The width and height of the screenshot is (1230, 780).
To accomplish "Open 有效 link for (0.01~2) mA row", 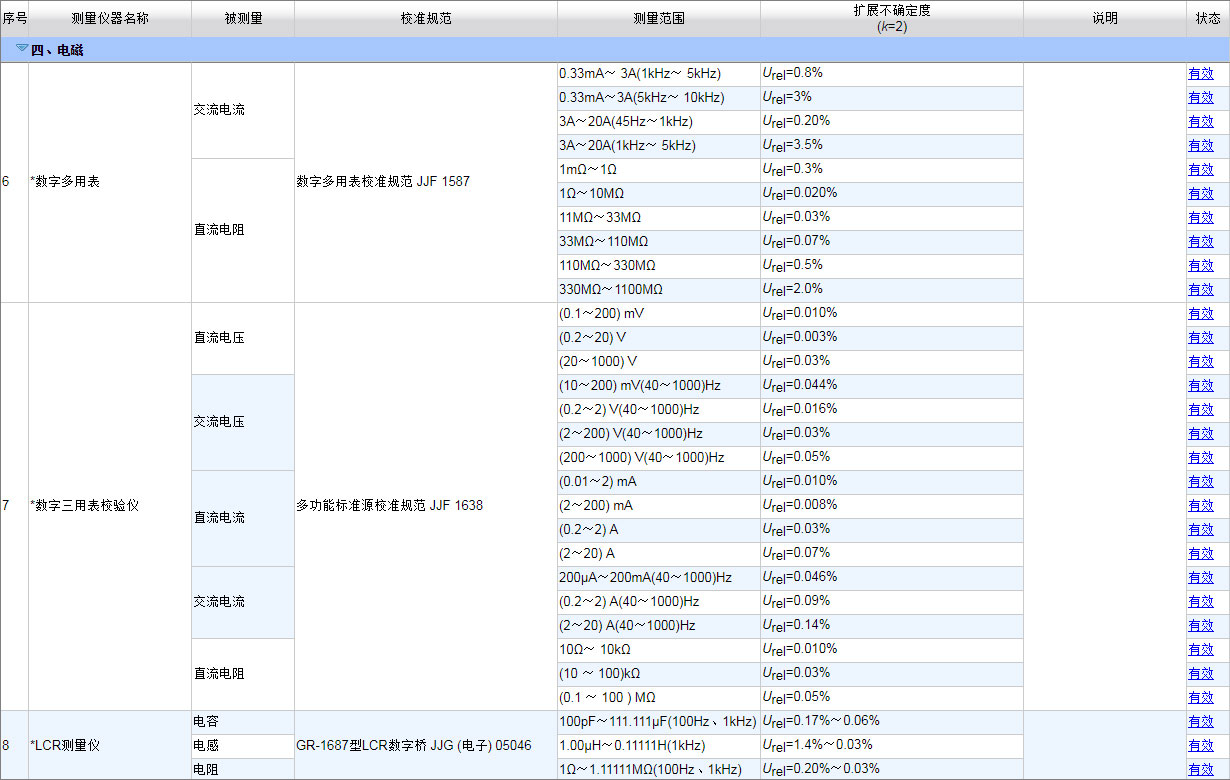I will tap(1200, 481).
